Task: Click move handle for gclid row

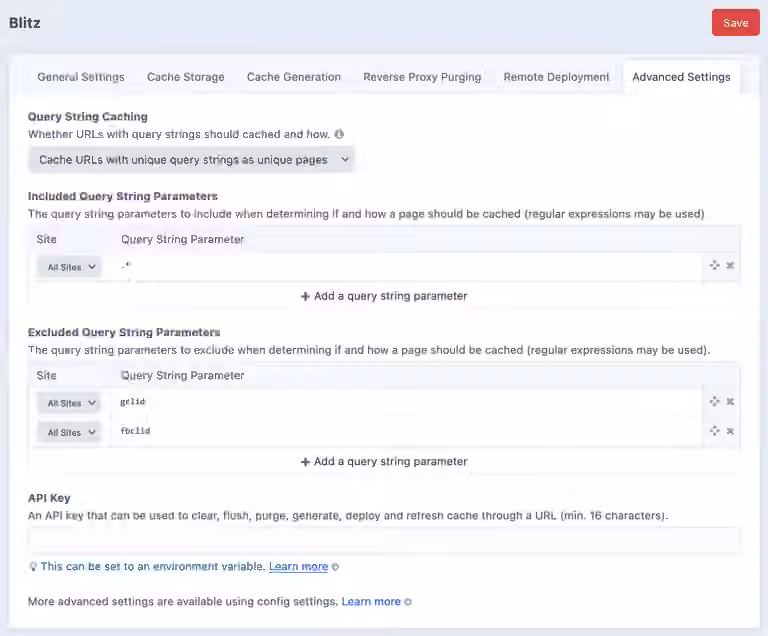Action: click(x=715, y=401)
